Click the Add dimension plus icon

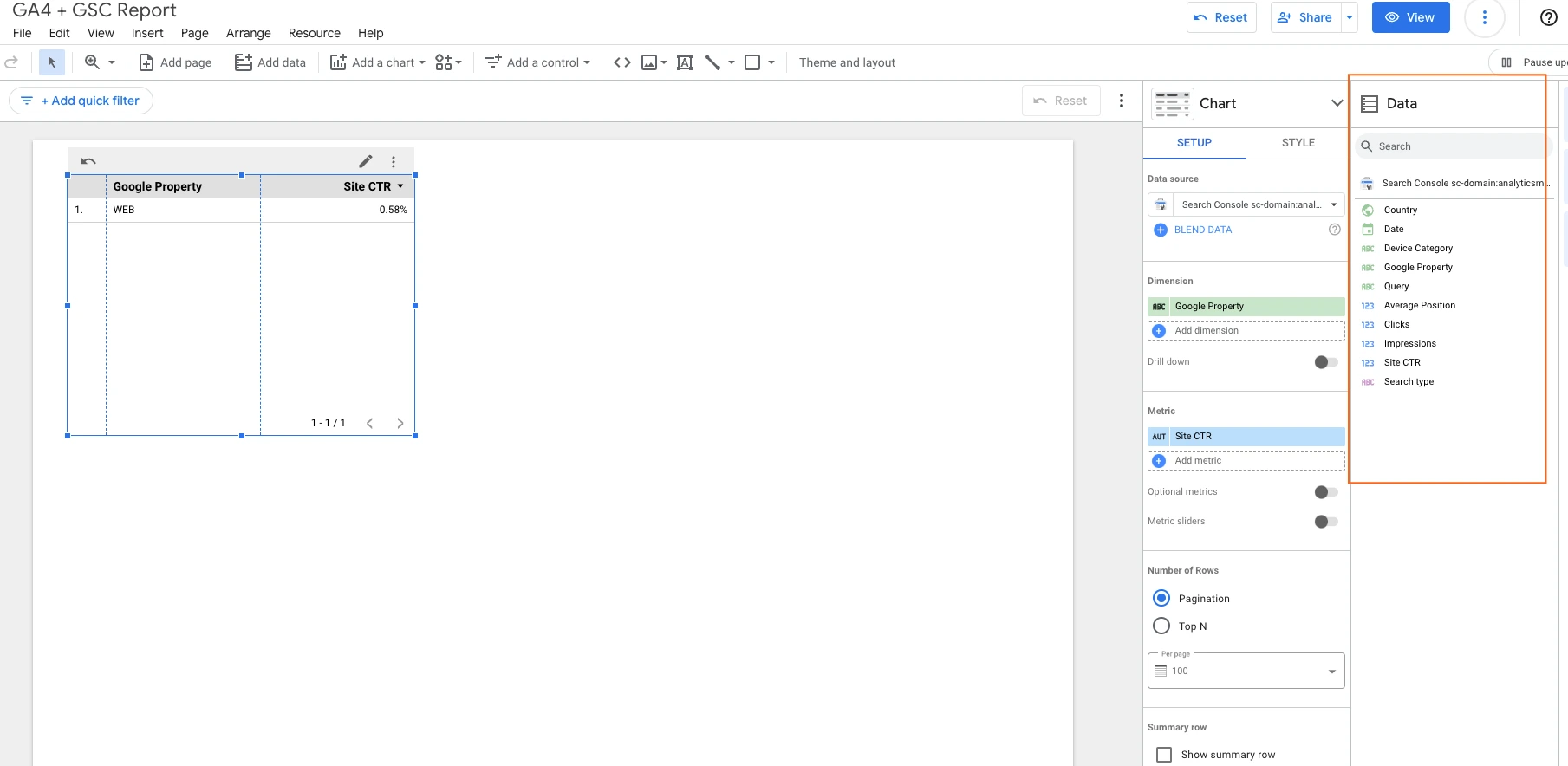click(1159, 331)
